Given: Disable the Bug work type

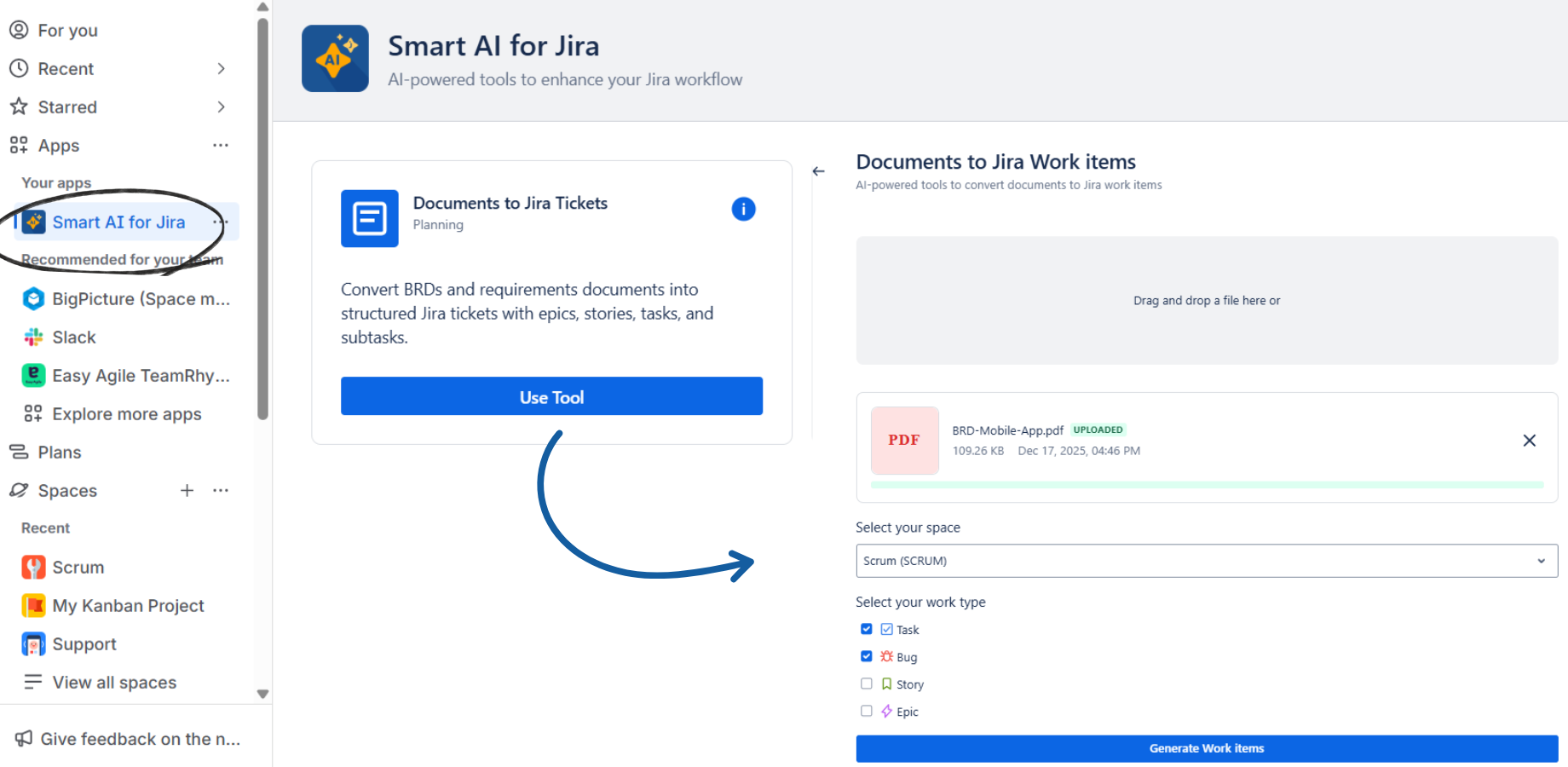Looking at the screenshot, I should point(867,656).
